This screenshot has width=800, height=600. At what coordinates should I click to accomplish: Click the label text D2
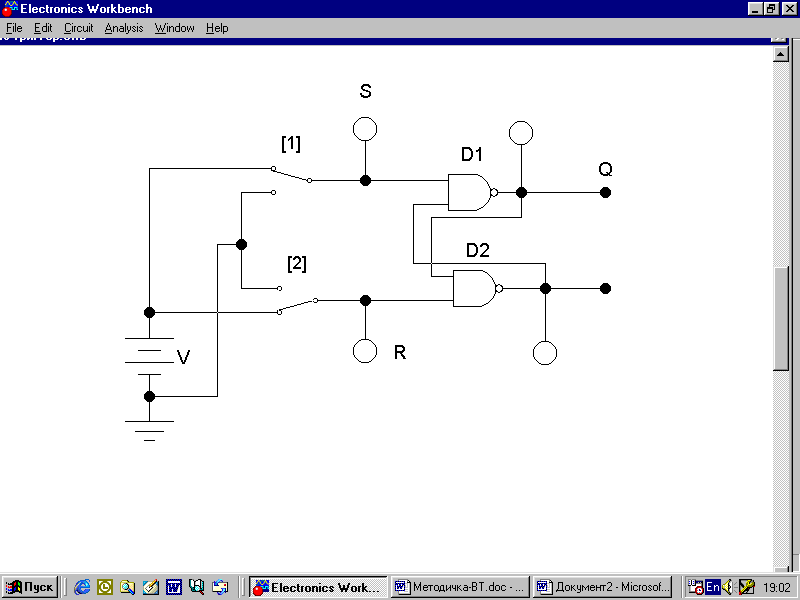click(x=478, y=250)
